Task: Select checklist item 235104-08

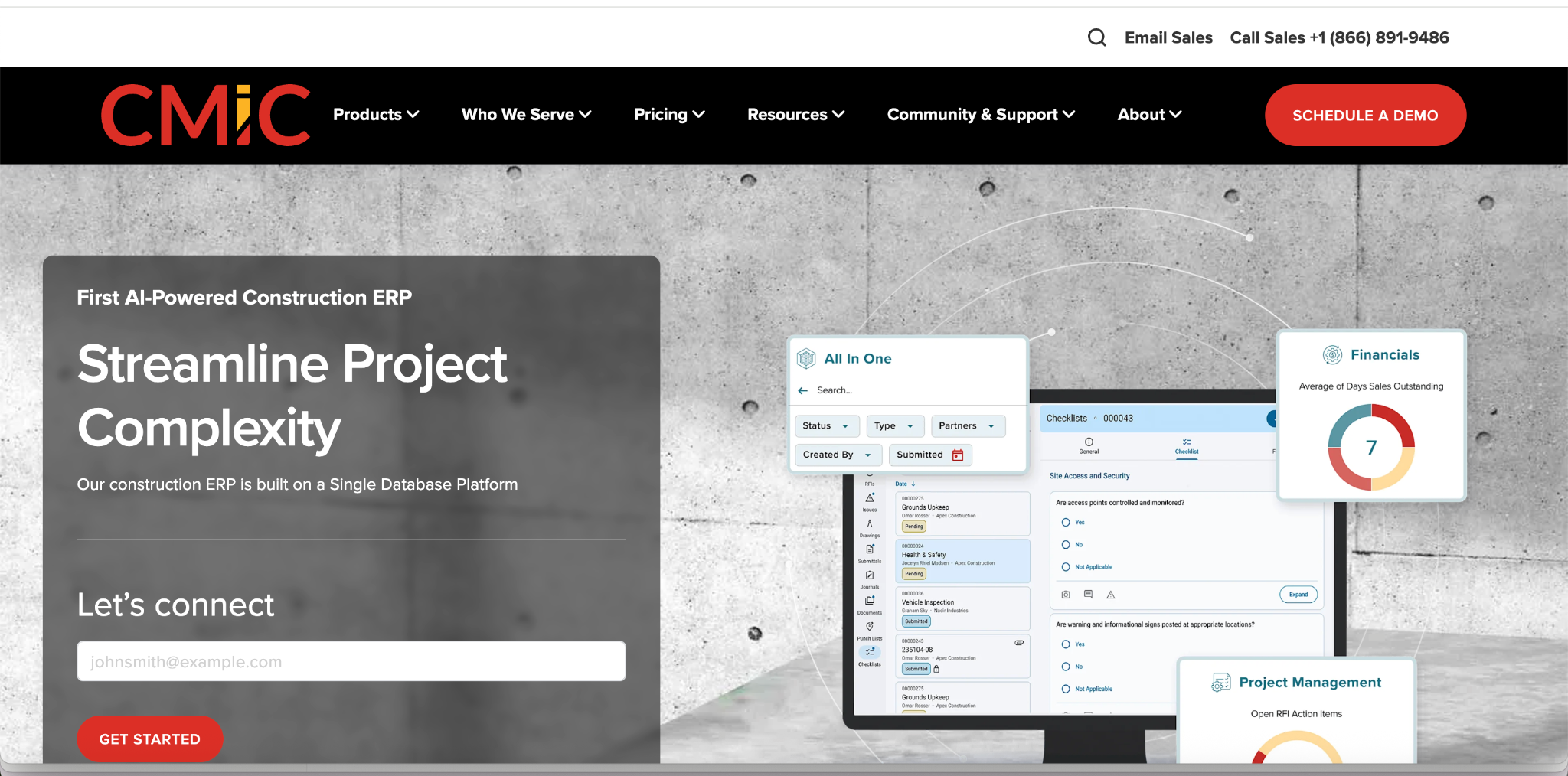Action: point(963,656)
